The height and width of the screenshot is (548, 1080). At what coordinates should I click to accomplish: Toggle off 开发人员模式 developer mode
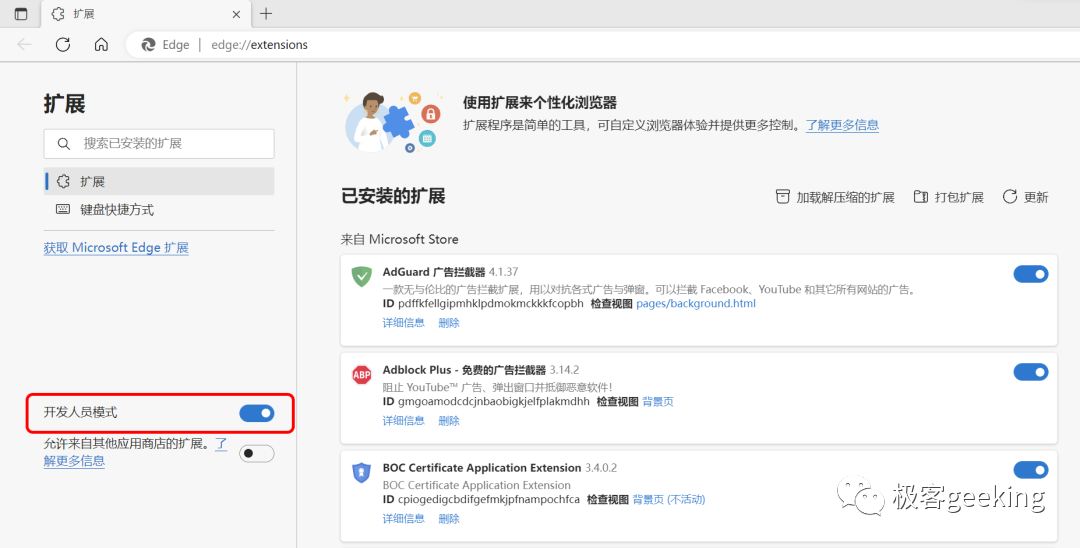point(257,413)
